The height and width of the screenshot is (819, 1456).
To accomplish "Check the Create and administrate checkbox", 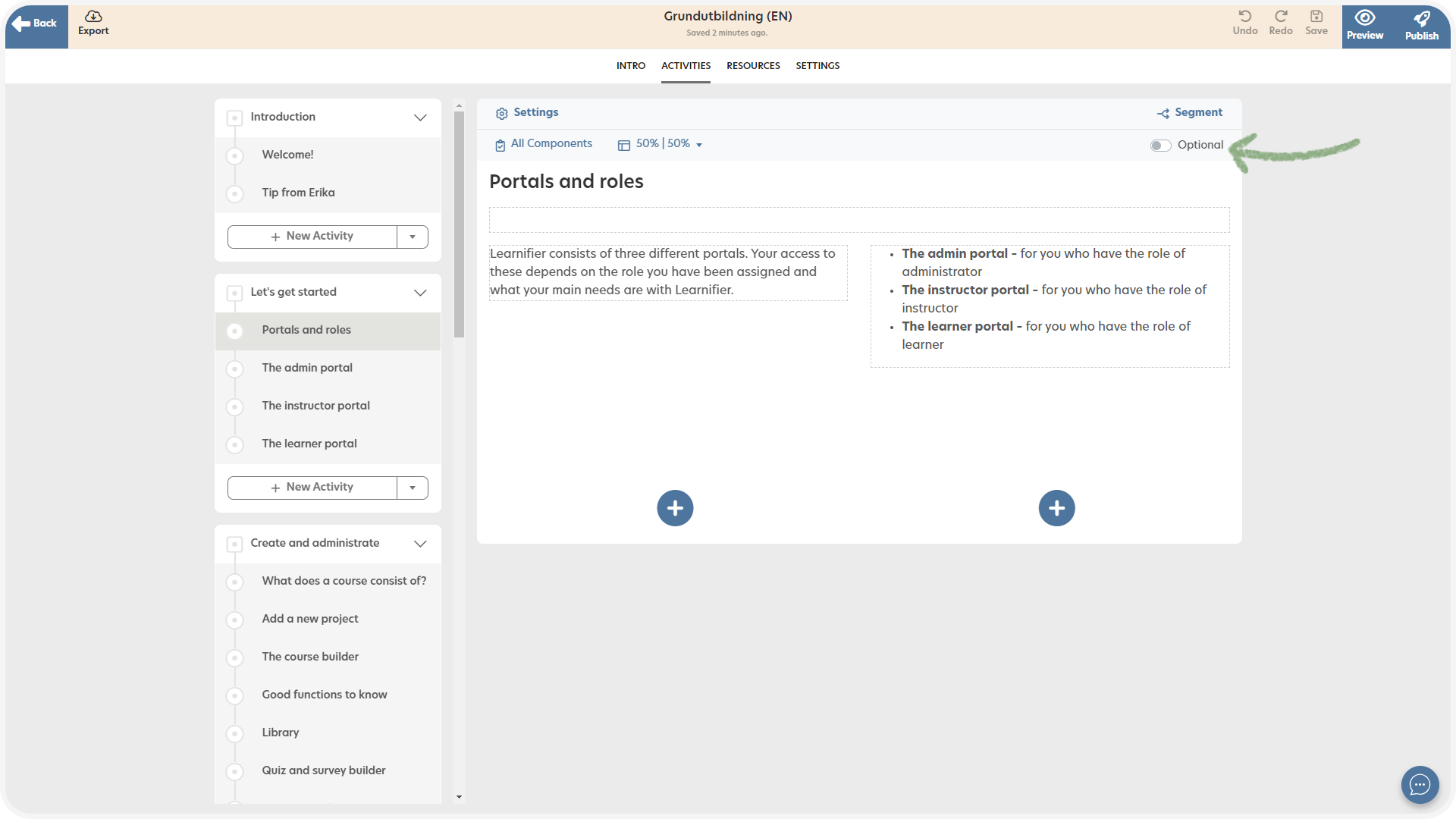I will pyautogui.click(x=235, y=544).
